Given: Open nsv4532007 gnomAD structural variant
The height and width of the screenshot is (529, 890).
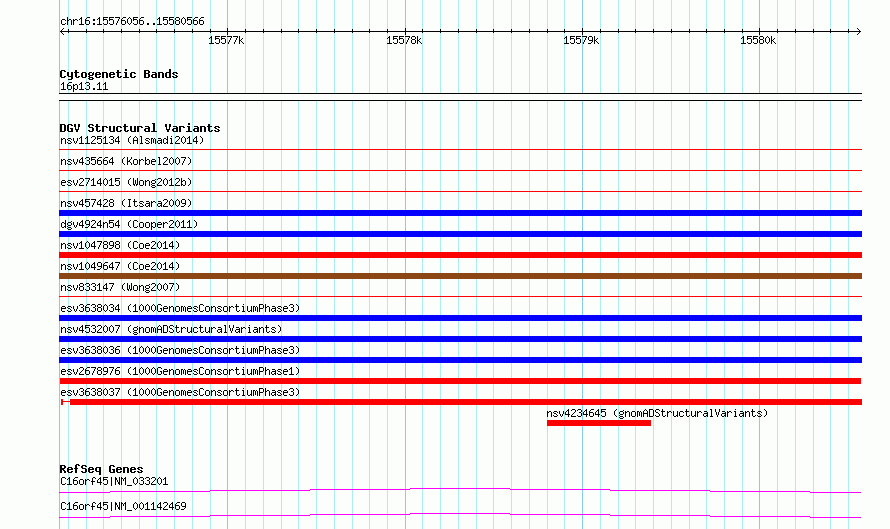Looking at the screenshot, I should [171, 329].
